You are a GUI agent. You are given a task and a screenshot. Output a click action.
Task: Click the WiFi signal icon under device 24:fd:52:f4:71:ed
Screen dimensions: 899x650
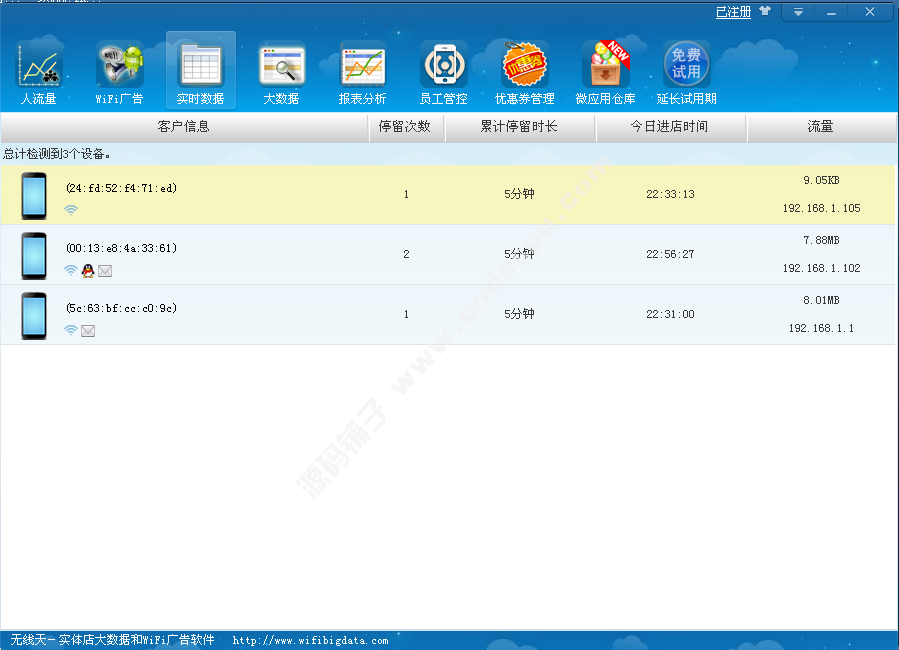(71, 211)
